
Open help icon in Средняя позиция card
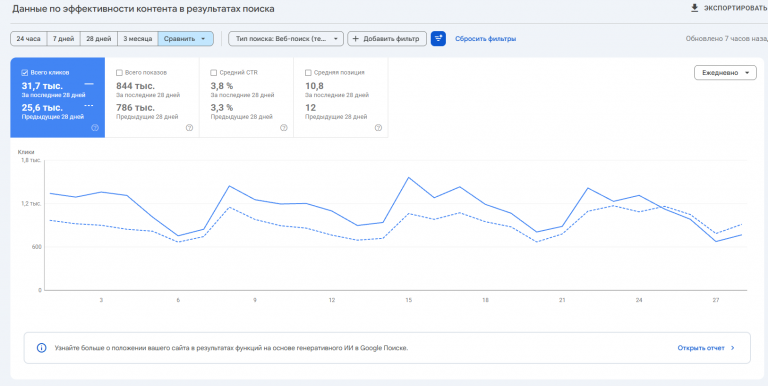click(x=378, y=128)
